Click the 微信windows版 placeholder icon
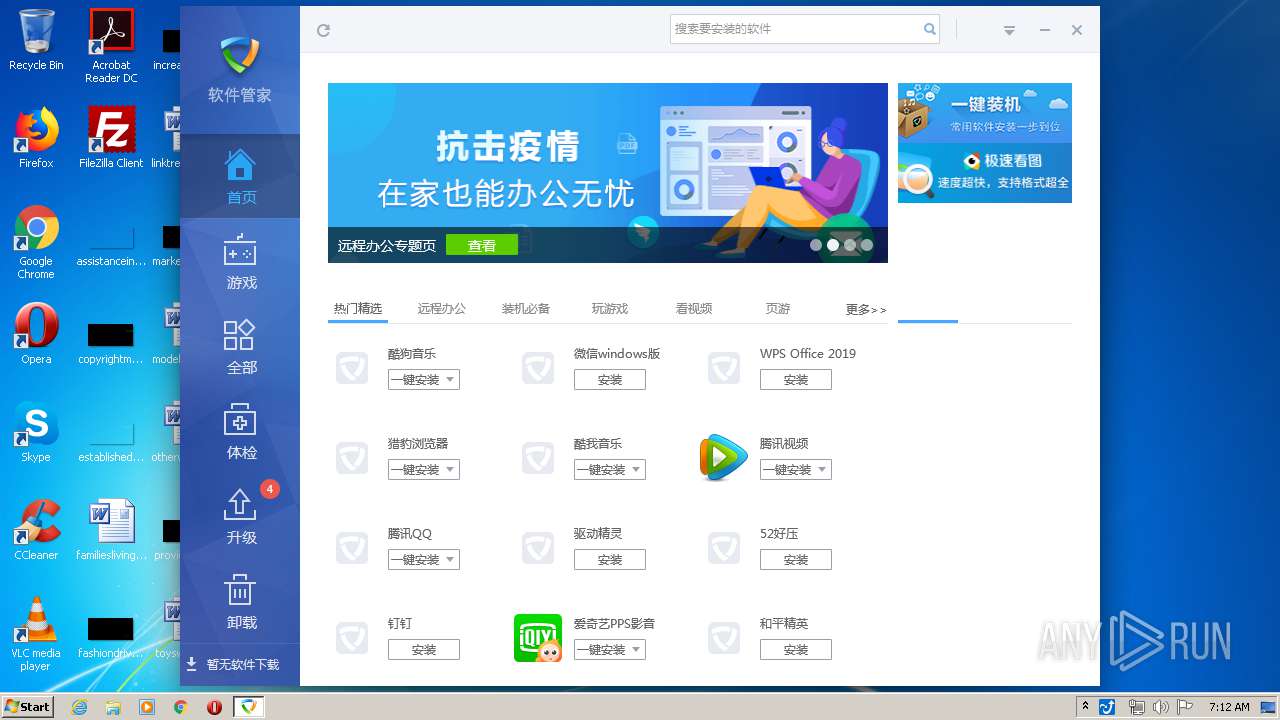The height and width of the screenshot is (720, 1280). [538, 368]
